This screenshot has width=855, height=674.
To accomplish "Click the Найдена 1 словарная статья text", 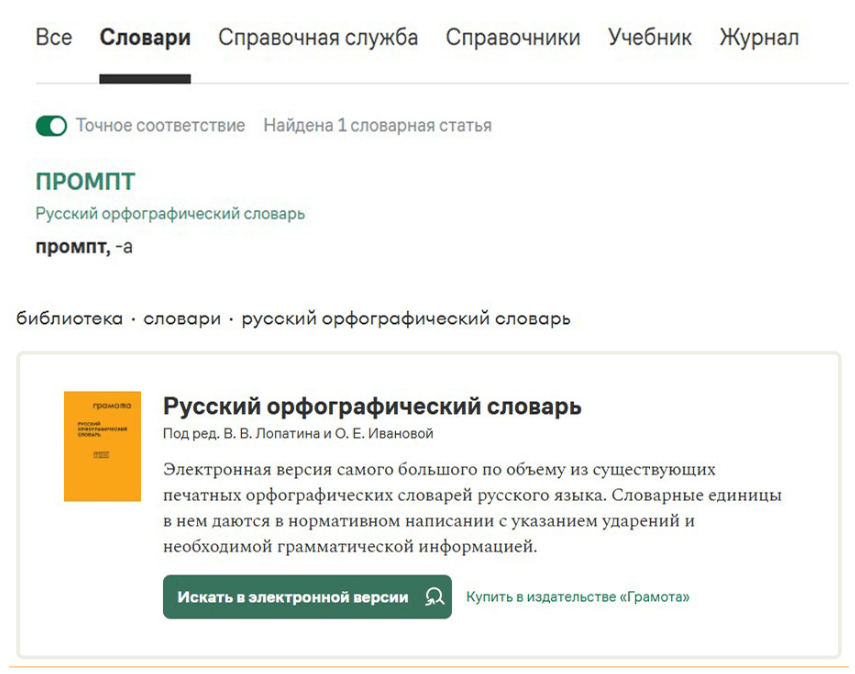I will [377, 126].
